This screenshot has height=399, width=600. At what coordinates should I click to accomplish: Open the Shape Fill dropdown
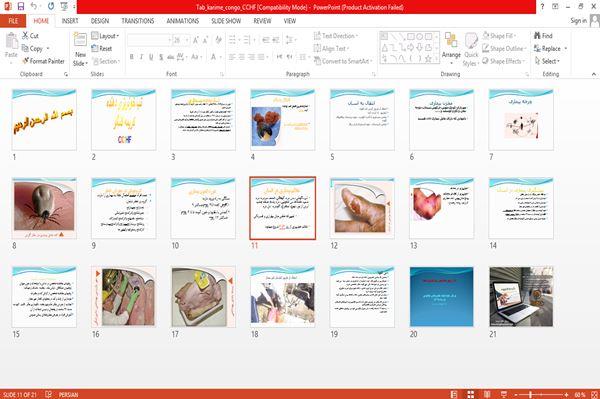click(499, 36)
